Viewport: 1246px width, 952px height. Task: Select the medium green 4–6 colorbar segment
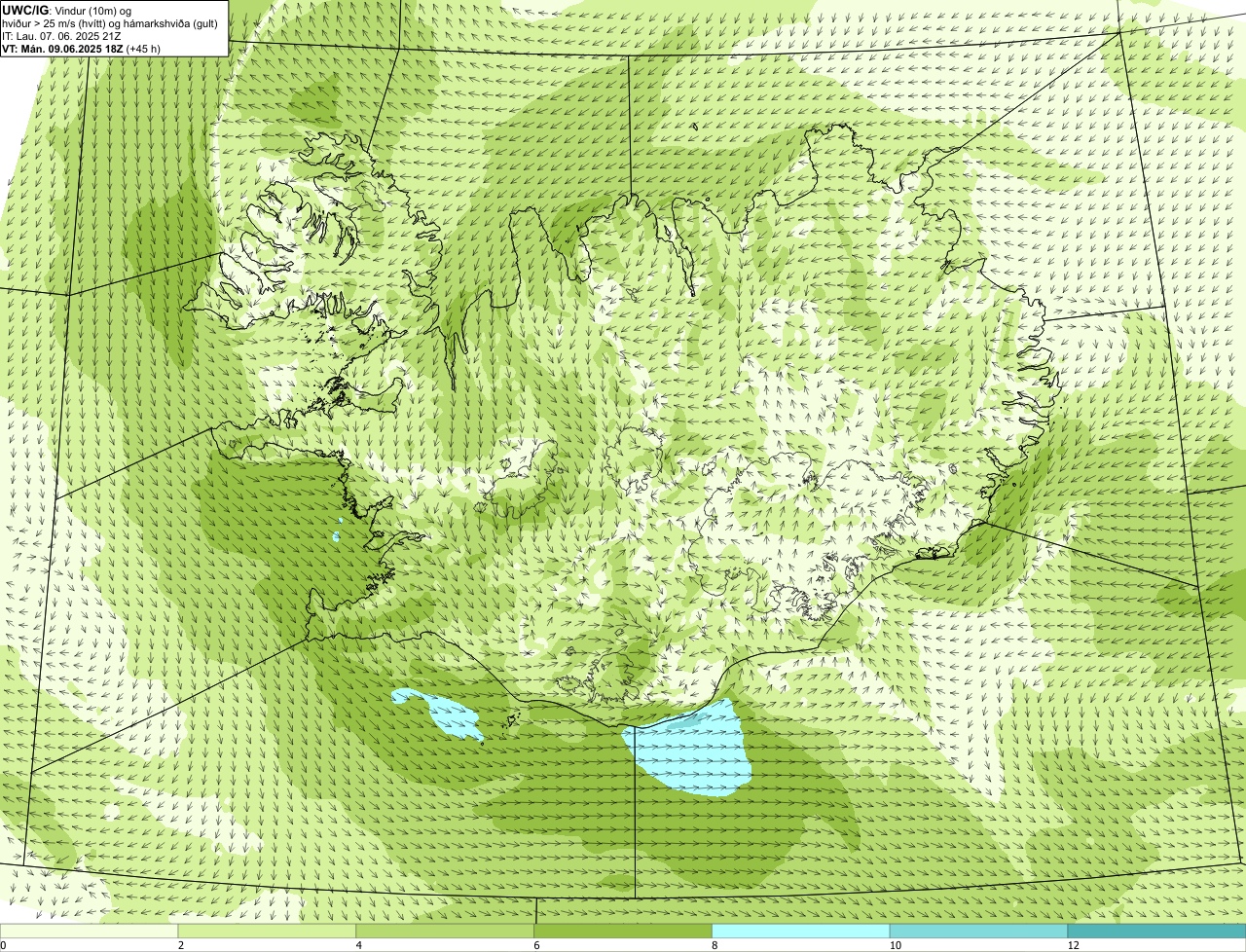point(446,931)
